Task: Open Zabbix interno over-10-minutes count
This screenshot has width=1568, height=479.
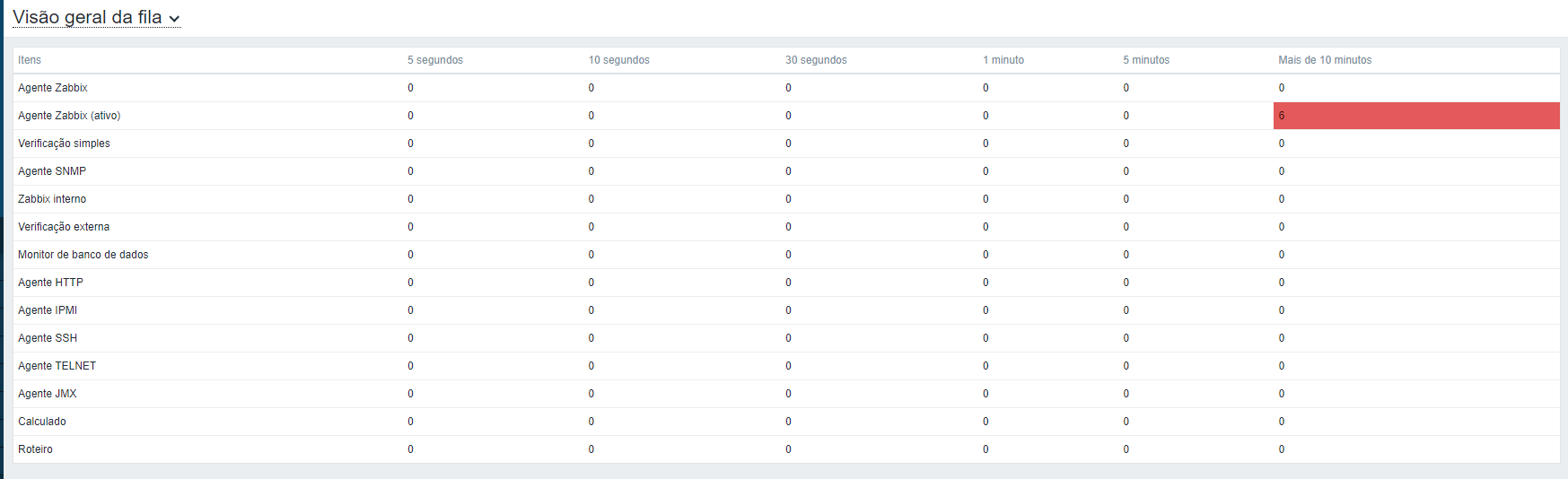Action: pos(1282,199)
